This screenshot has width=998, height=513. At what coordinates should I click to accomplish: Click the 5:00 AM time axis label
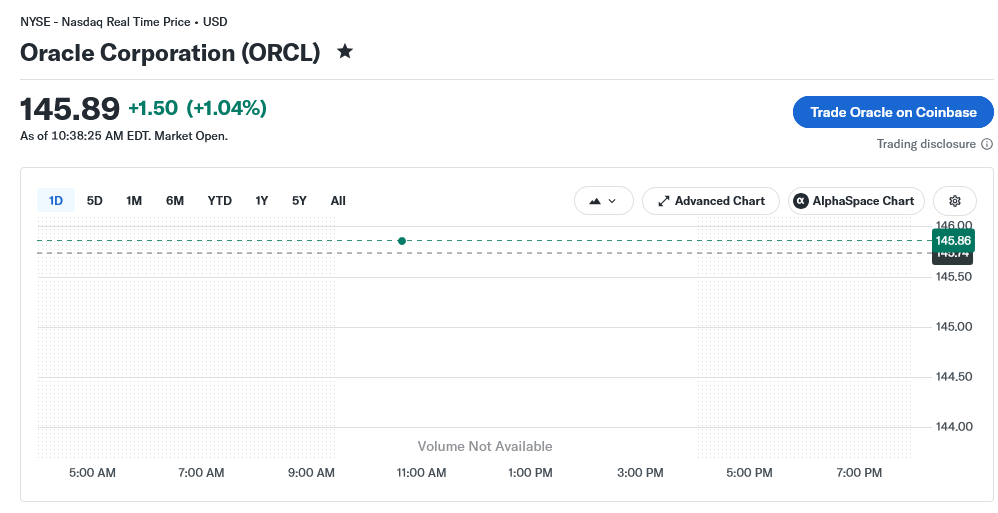(x=92, y=473)
